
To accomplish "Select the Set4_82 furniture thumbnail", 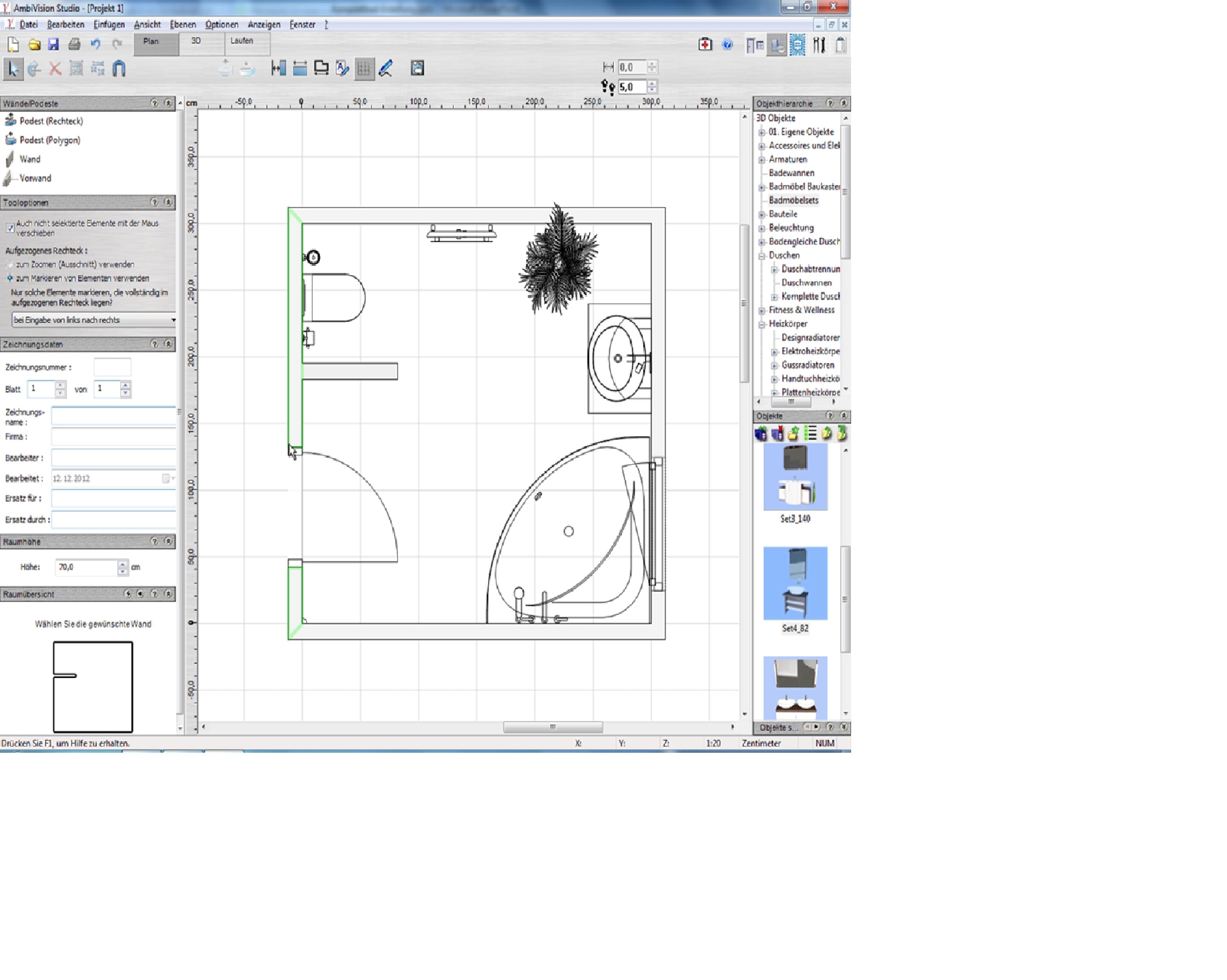I will point(795,583).
